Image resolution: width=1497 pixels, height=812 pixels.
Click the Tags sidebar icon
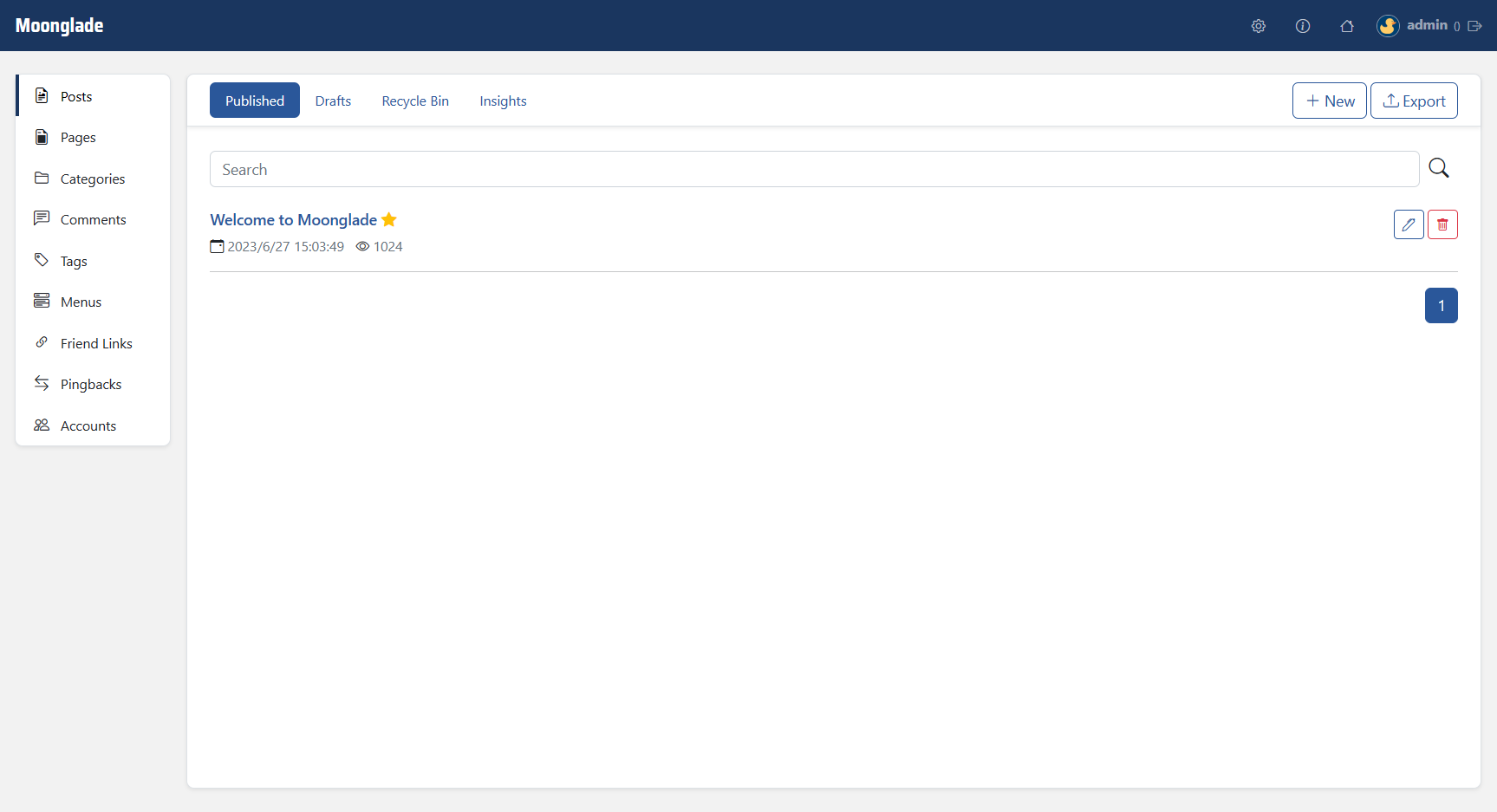coord(42,260)
